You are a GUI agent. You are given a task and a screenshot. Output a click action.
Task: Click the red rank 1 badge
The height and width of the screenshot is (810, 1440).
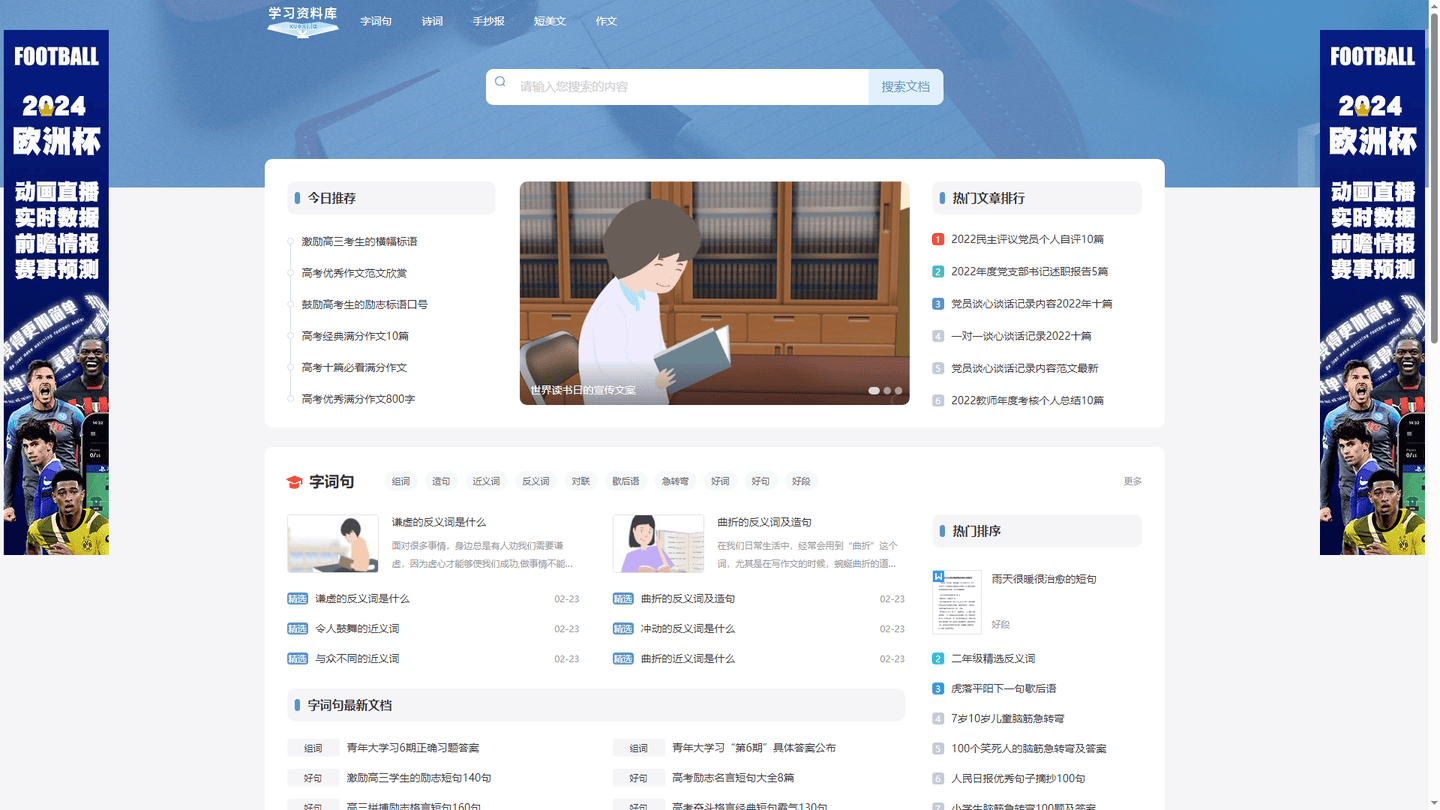(938, 239)
